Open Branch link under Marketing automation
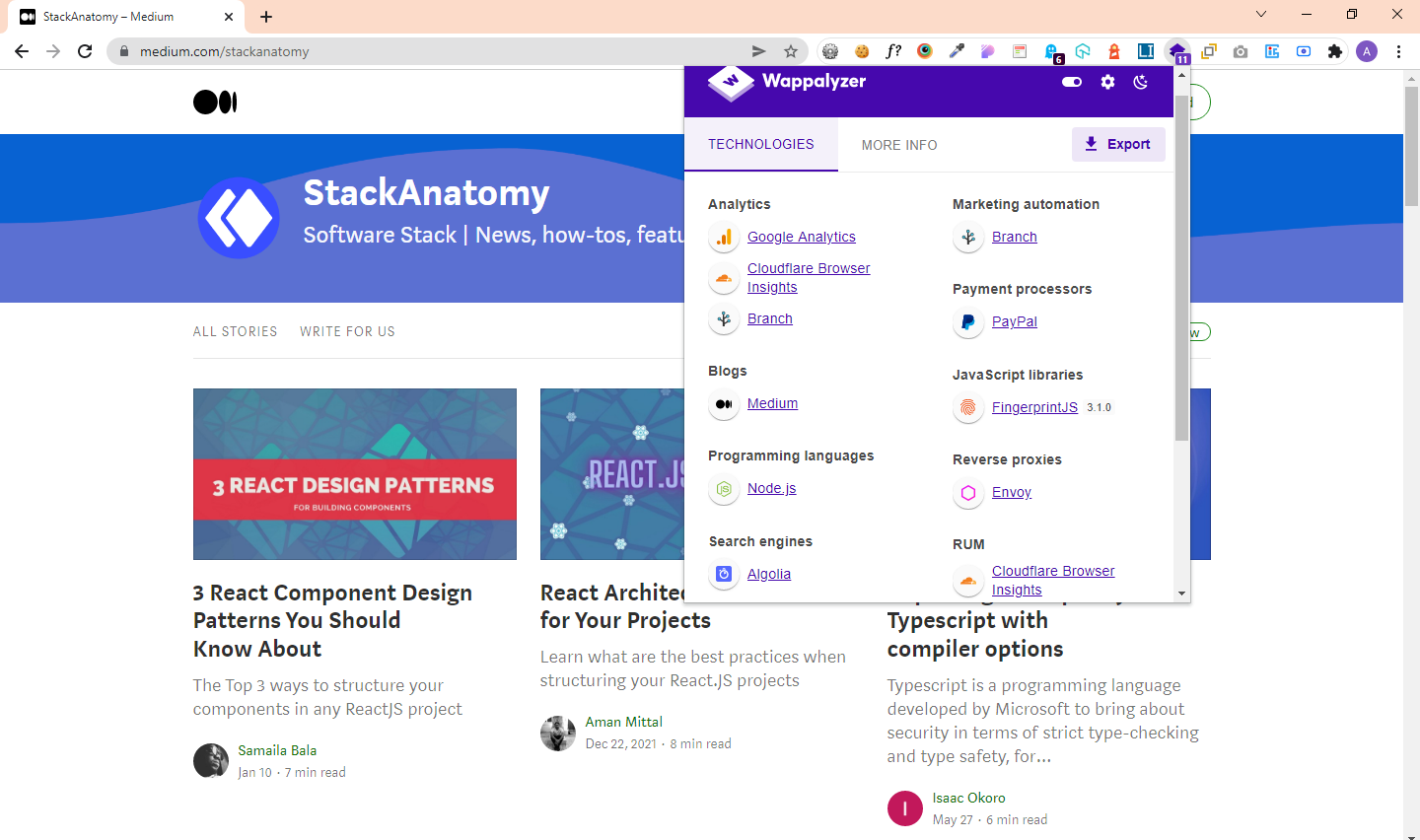 pyautogui.click(x=1015, y=237)
